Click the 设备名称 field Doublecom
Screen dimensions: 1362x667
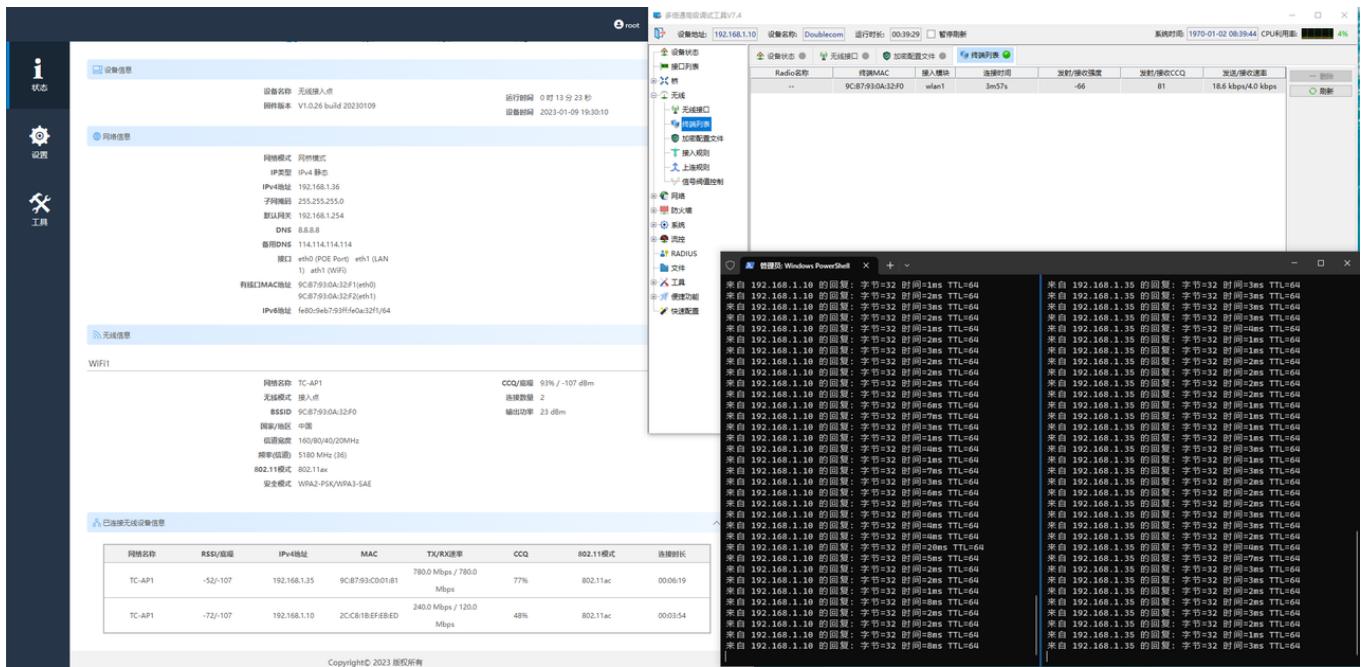824,35
